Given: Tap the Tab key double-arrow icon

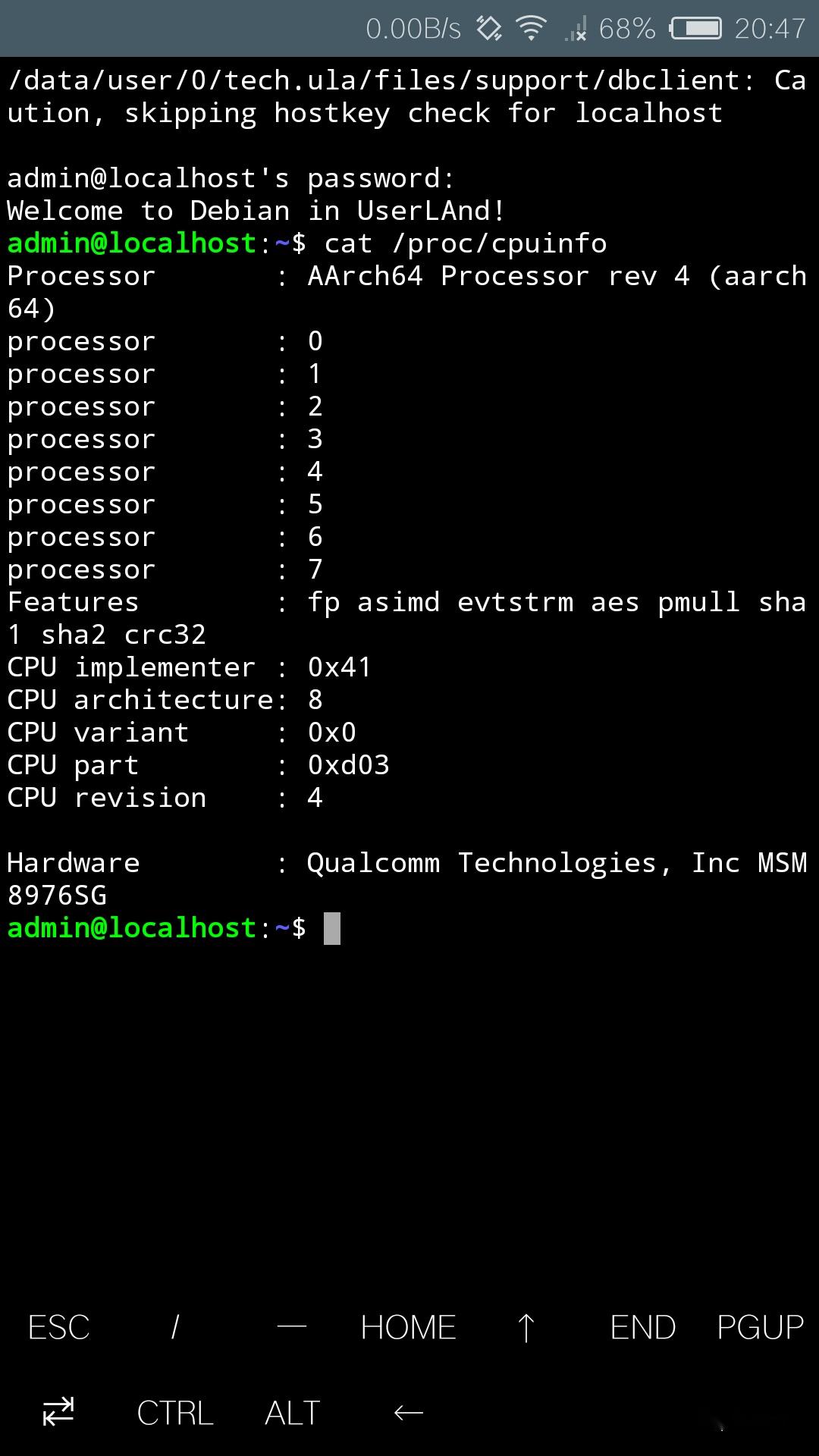Looking at the screenshot, I should (x=58, y=1412).
